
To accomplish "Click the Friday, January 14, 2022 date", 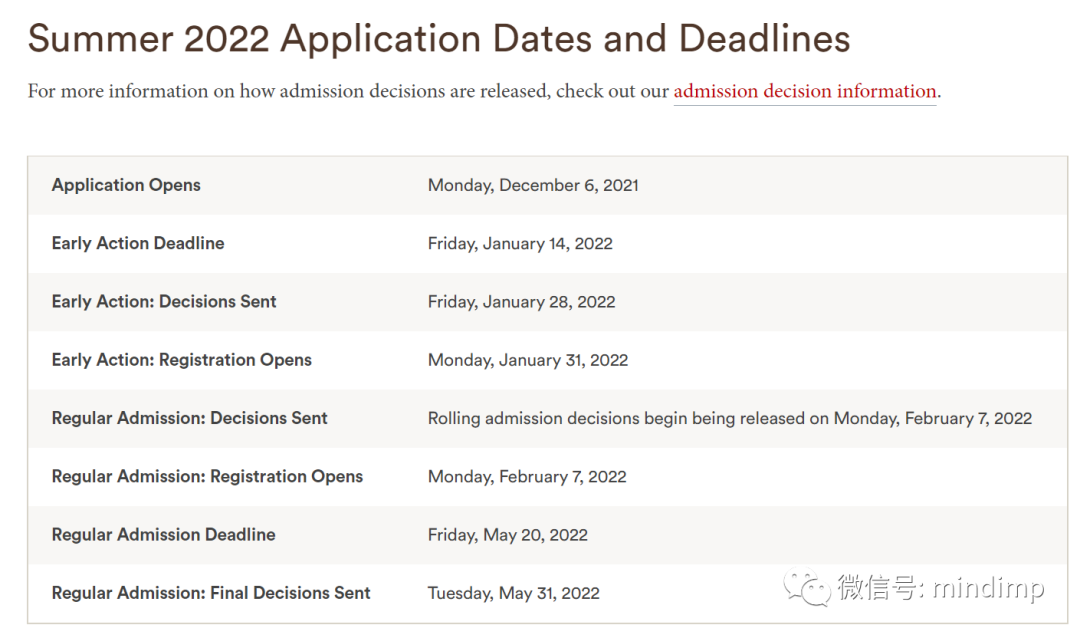I will click(520, 243).
